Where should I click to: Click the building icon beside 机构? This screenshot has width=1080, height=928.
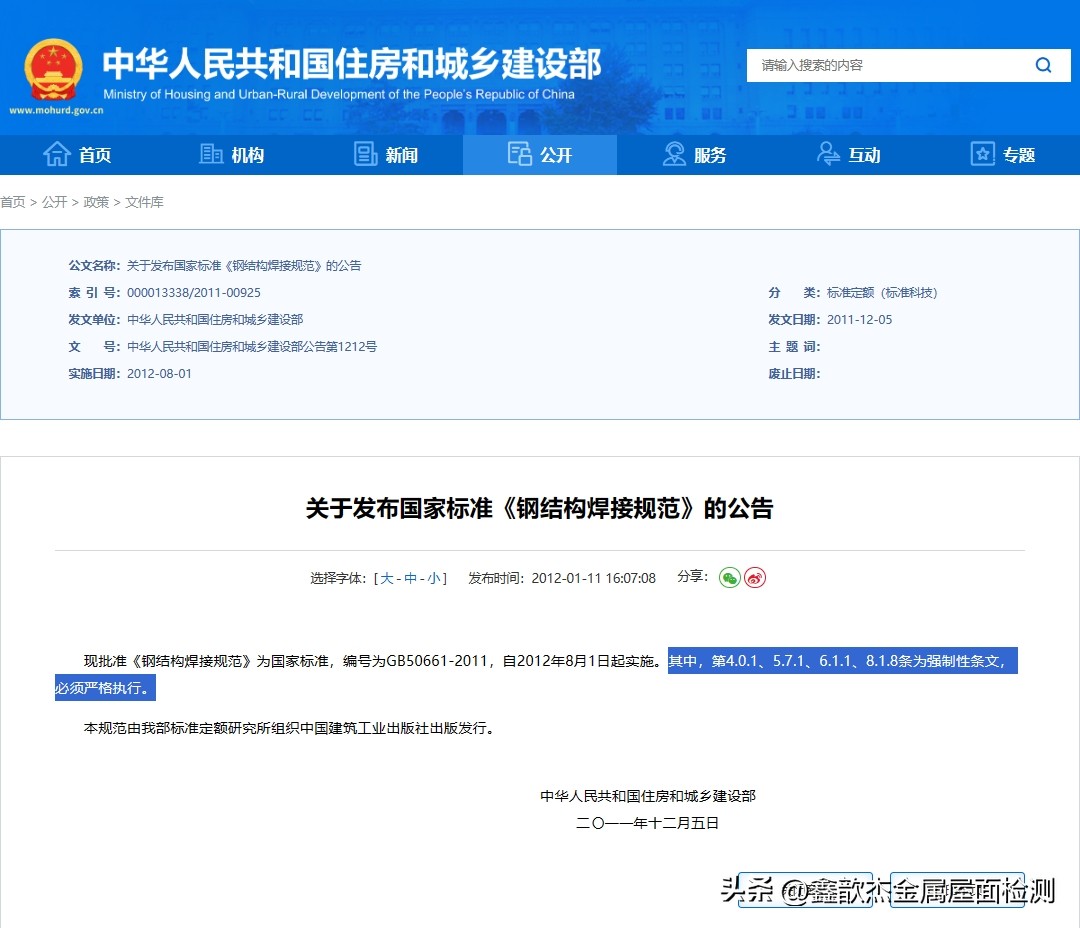click(211, 154)
